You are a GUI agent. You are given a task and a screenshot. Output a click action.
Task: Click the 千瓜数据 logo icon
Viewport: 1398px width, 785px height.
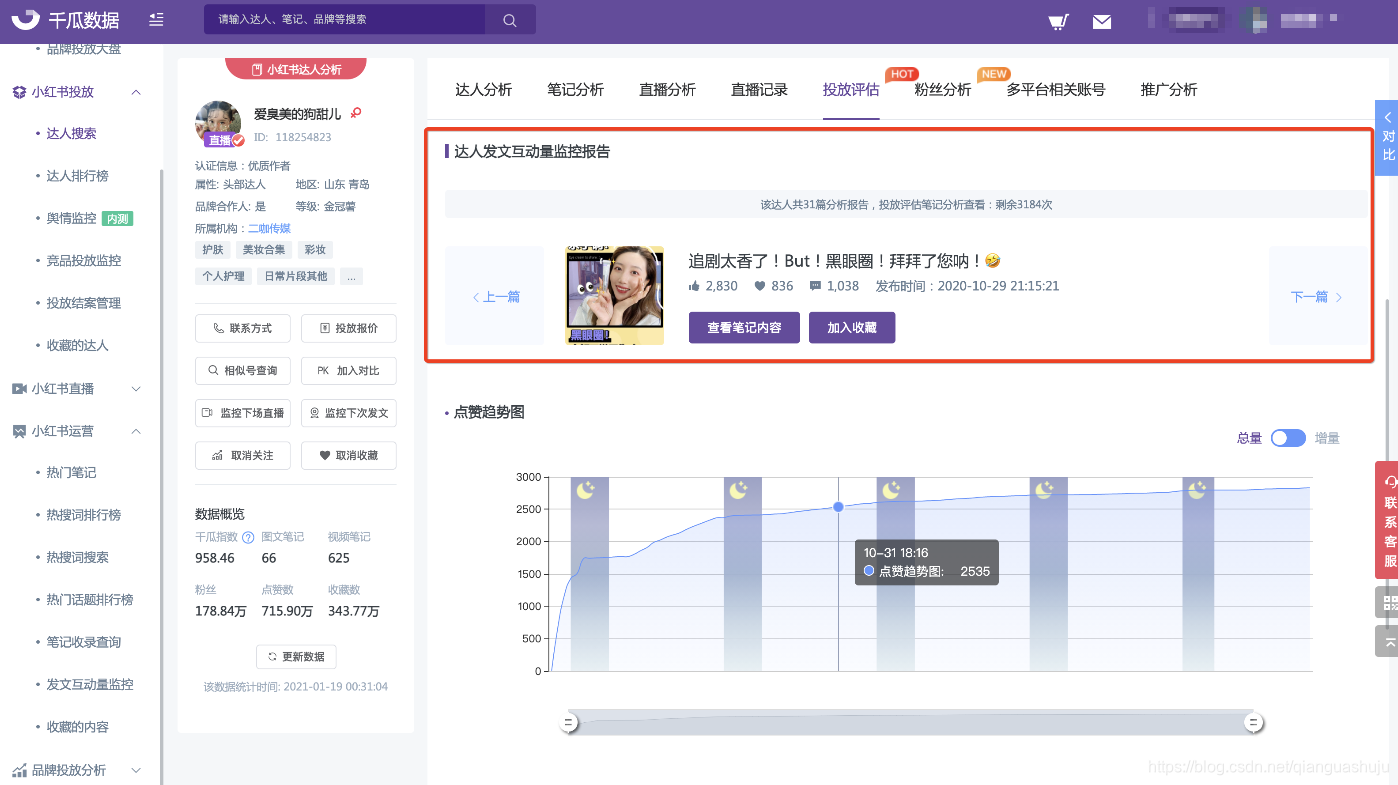point(26,19)
